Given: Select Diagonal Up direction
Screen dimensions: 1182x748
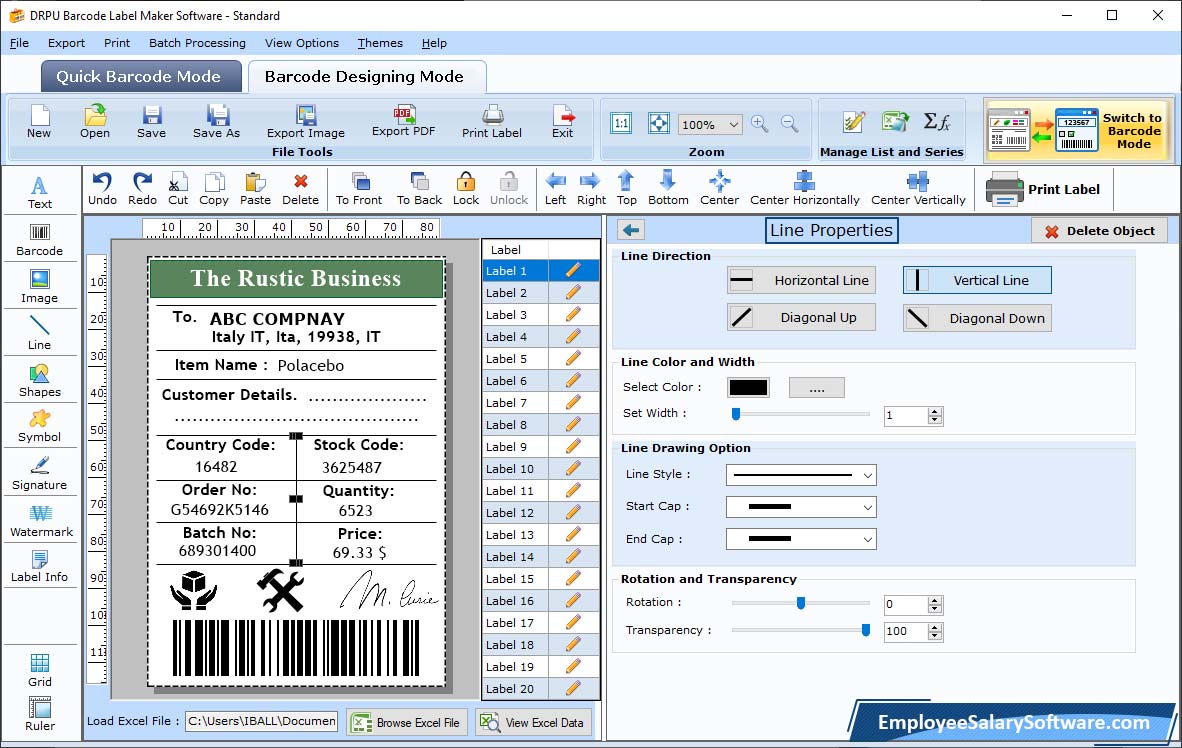Looking at the screenshot, I should point(801,317).
